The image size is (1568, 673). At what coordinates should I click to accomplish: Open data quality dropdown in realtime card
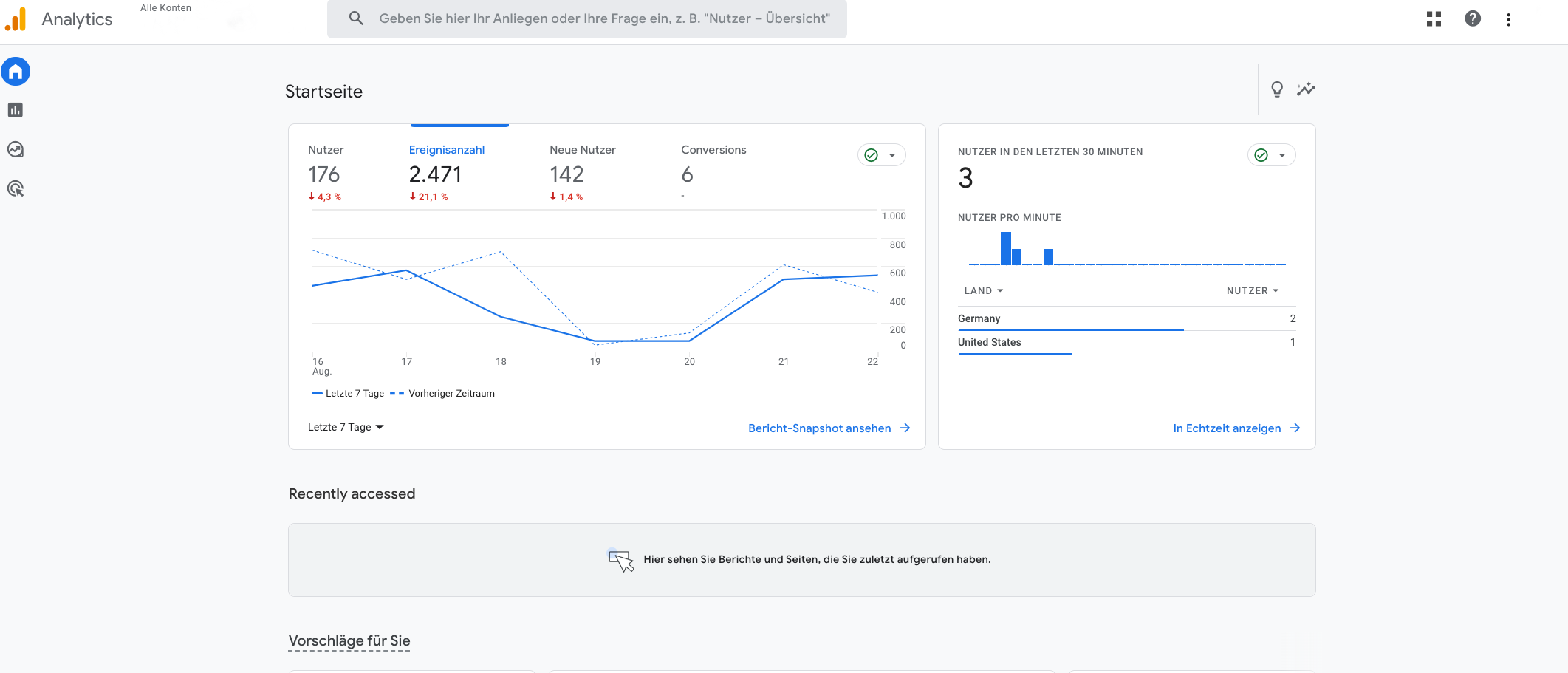coord(1271,155)
